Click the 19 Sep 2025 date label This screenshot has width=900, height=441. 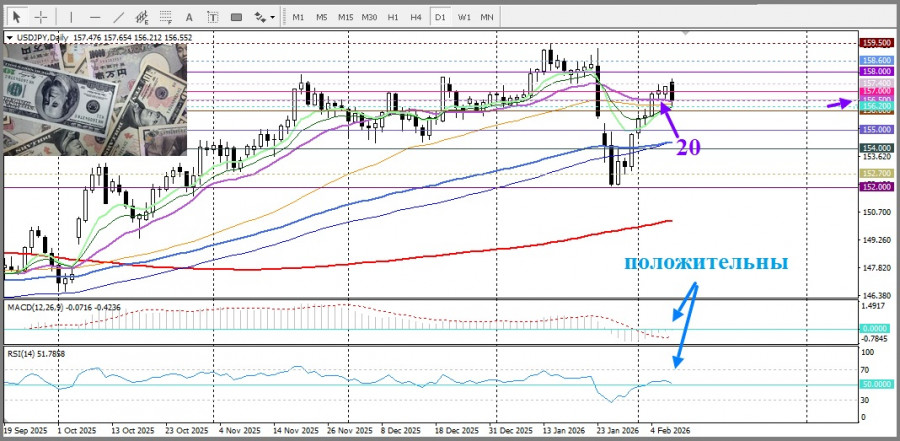(x=27, y=430)
